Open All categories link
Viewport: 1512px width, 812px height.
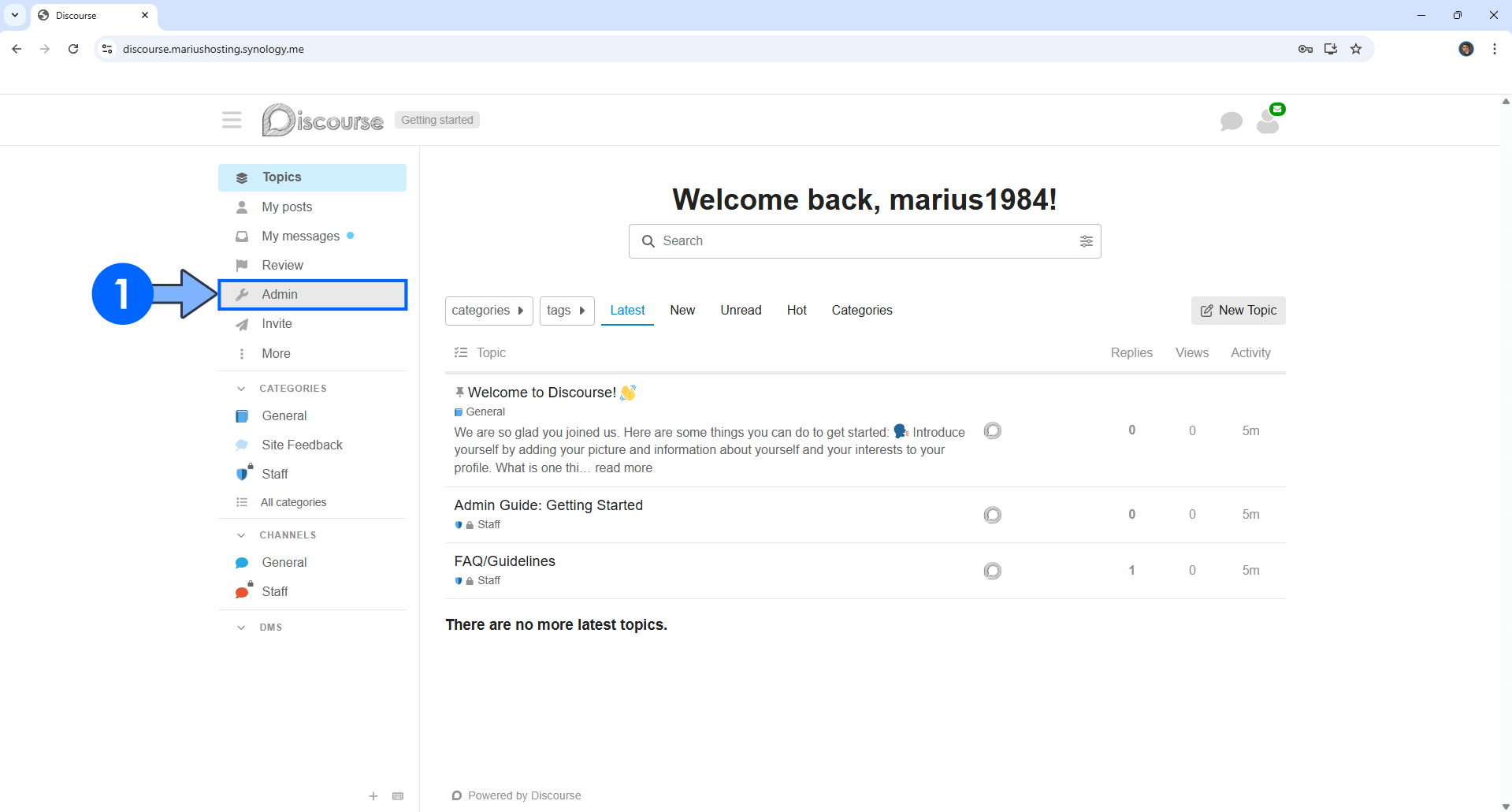tap(312, 502)
